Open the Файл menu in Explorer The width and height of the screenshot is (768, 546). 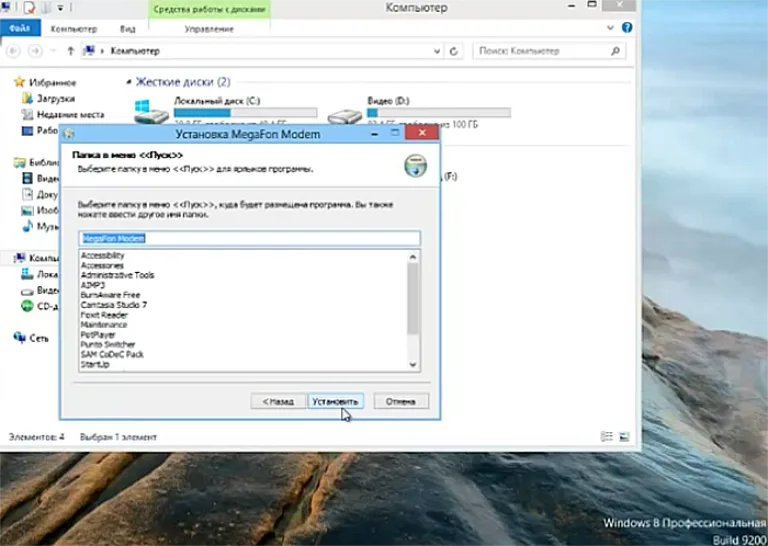coord(20,28)
